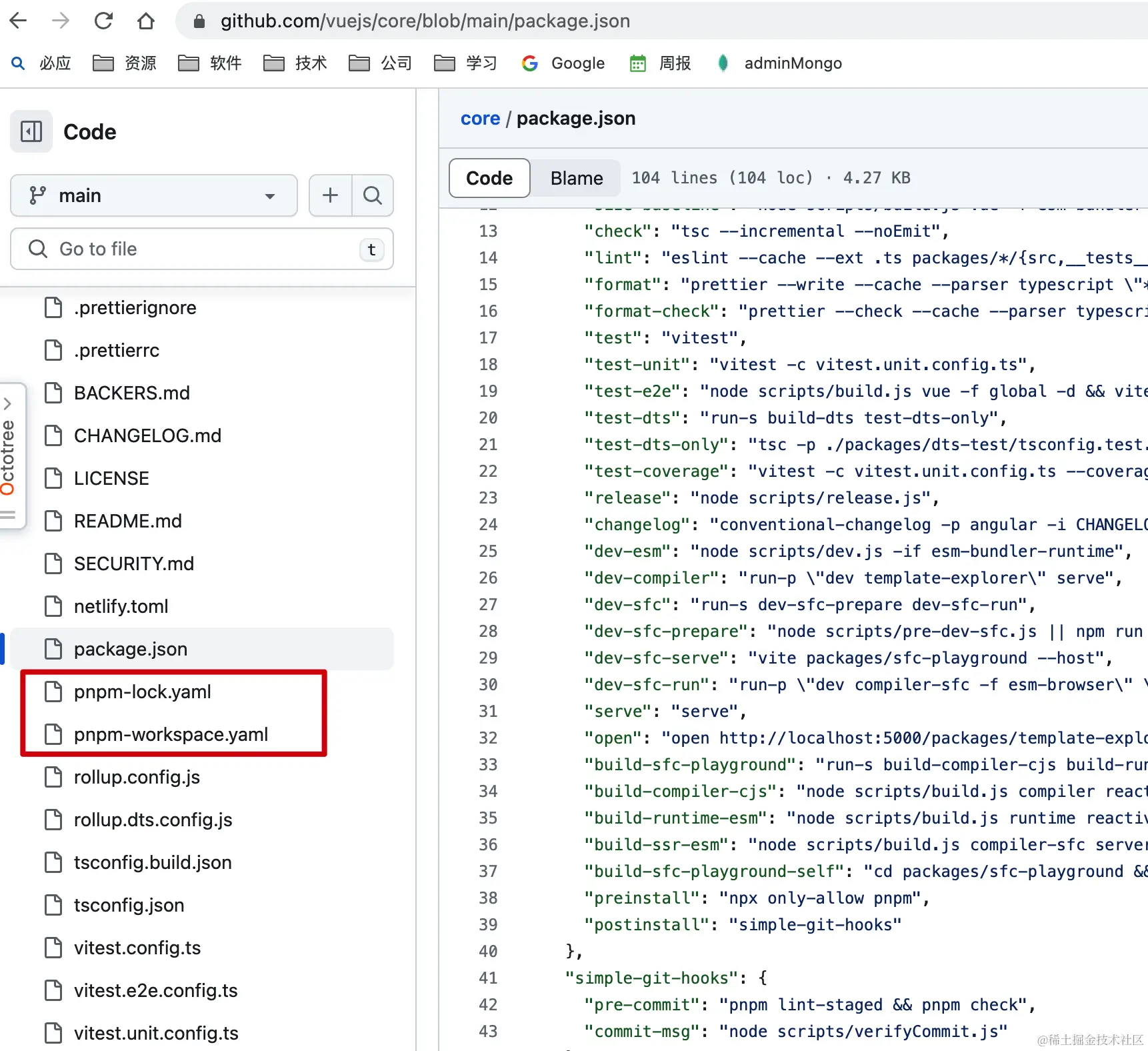Click line number 38 for preinstall

(x=488, y=898)
